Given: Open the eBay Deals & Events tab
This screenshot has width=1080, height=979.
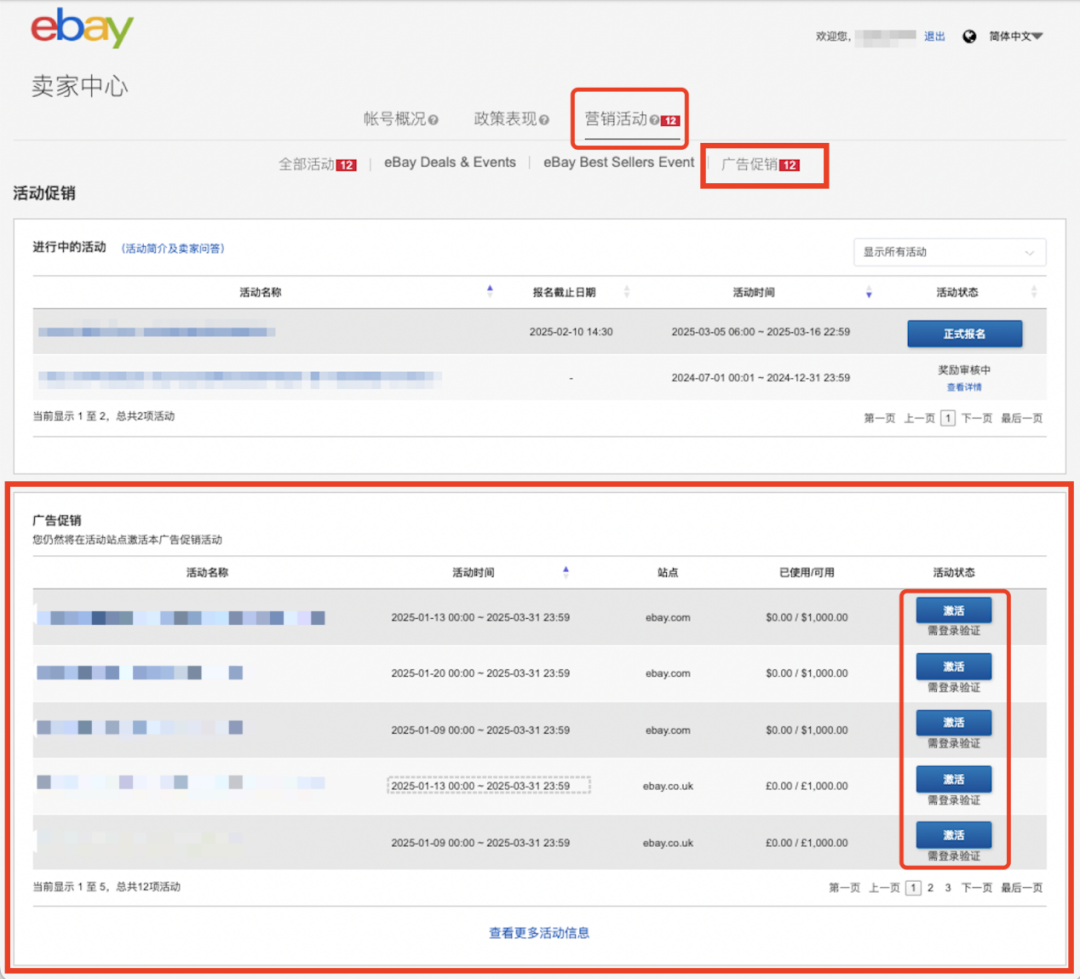Looking at the screenshot, I should 449,161.
